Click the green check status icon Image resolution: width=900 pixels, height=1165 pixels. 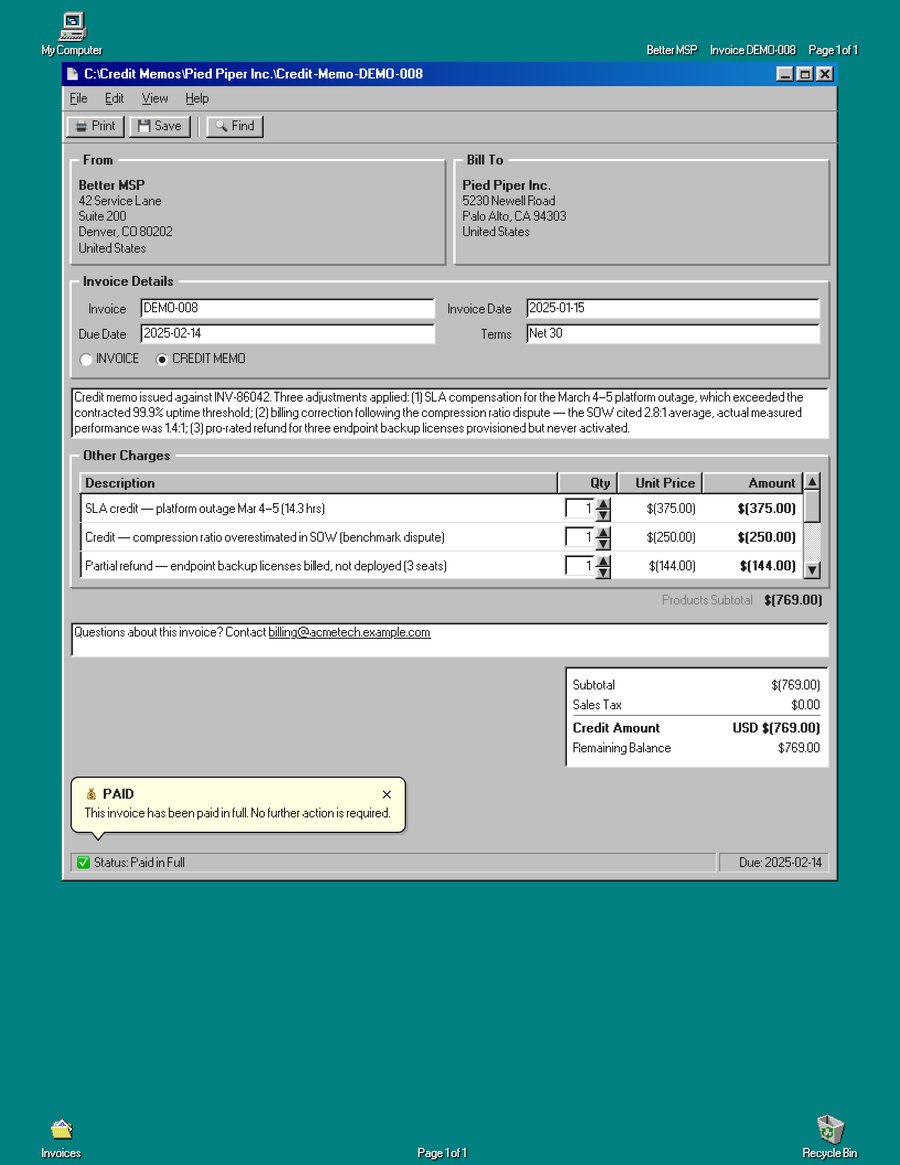83,863
